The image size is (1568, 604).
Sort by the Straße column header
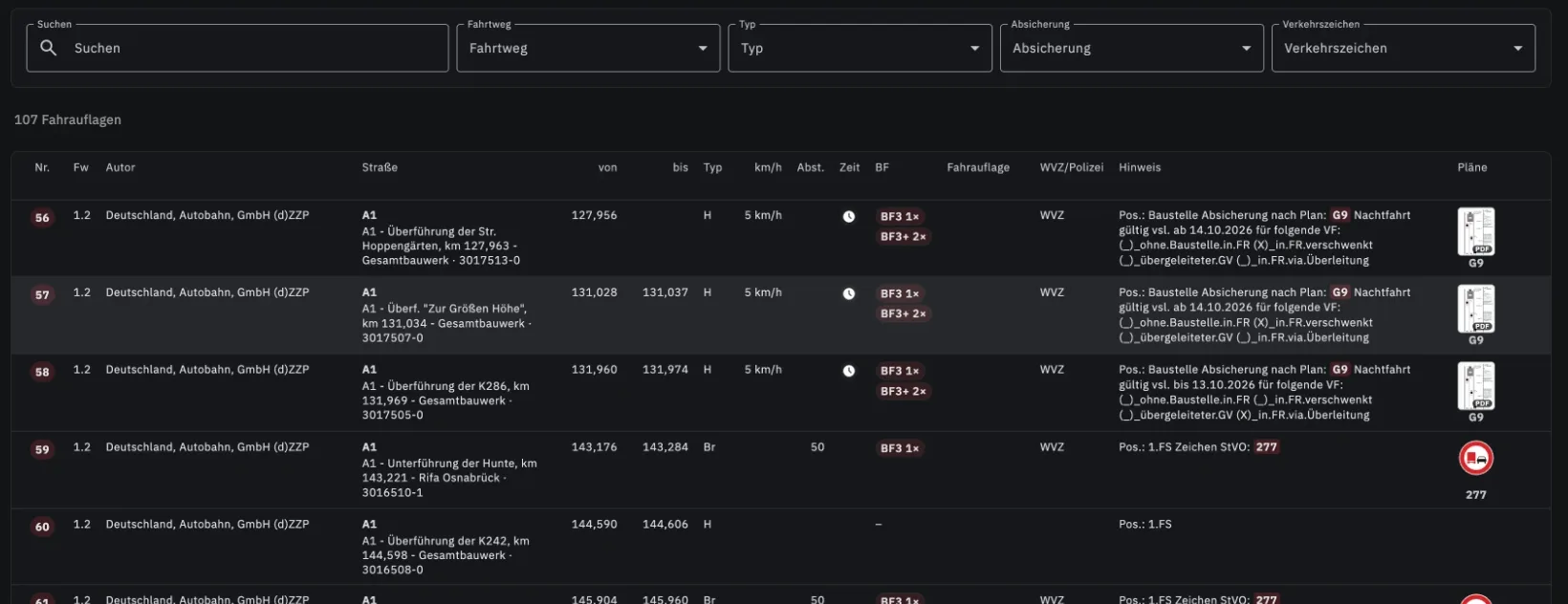click(380, 168)
